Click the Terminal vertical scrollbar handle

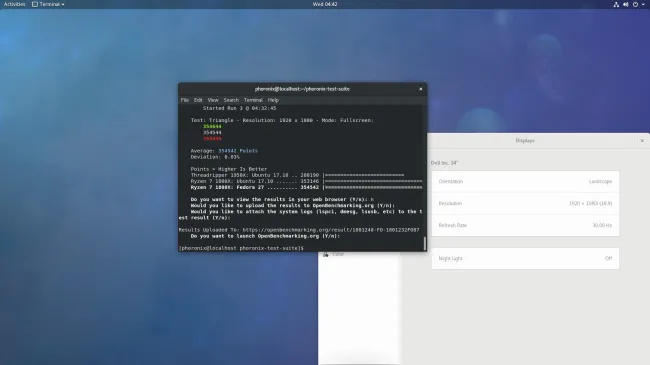coord(424,243)
